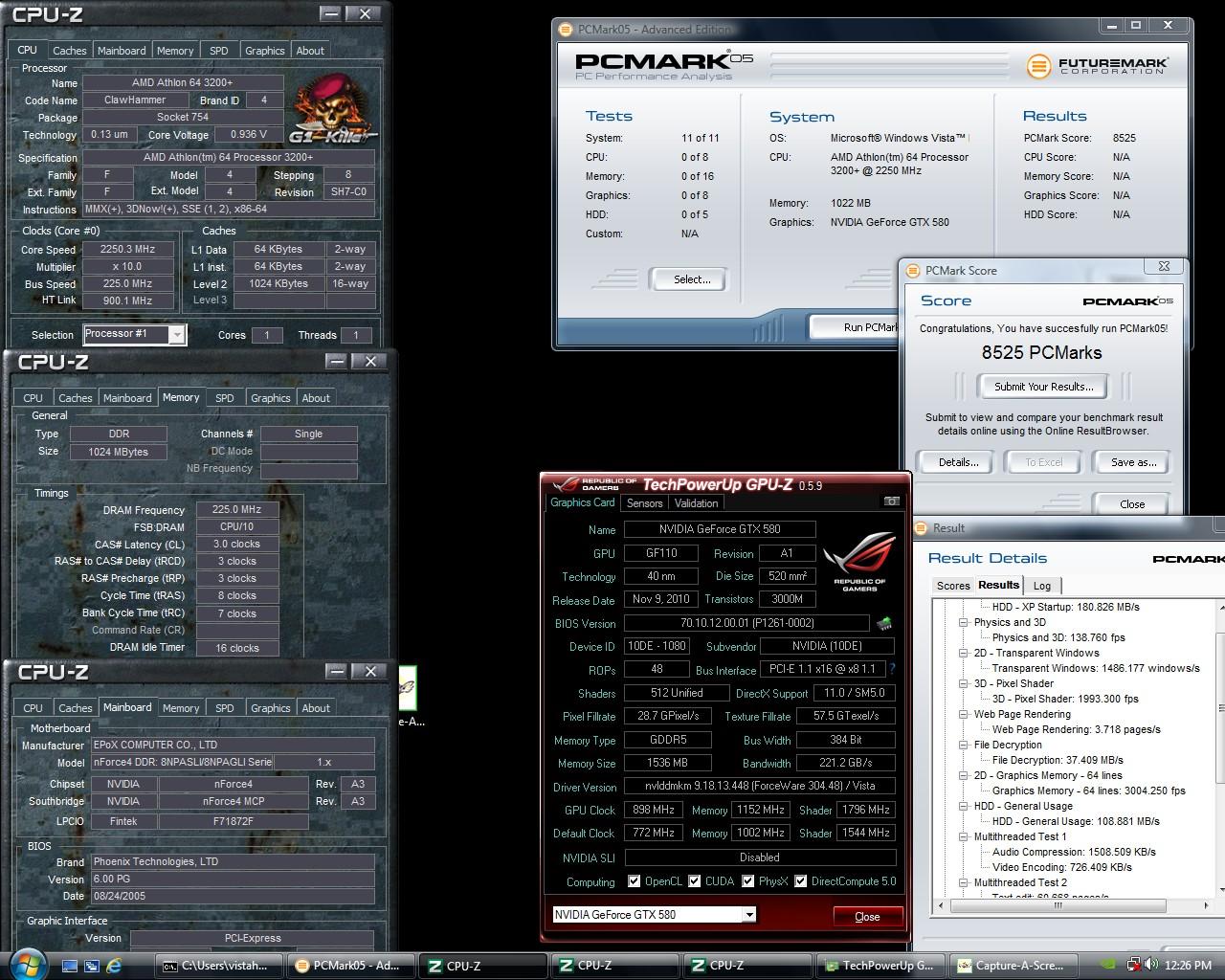The height and width of the screenshot is (980, 1225).
Task: Click the Show Desktop quick launch icon
Action: pyautogui.click(x=70, y=966)
